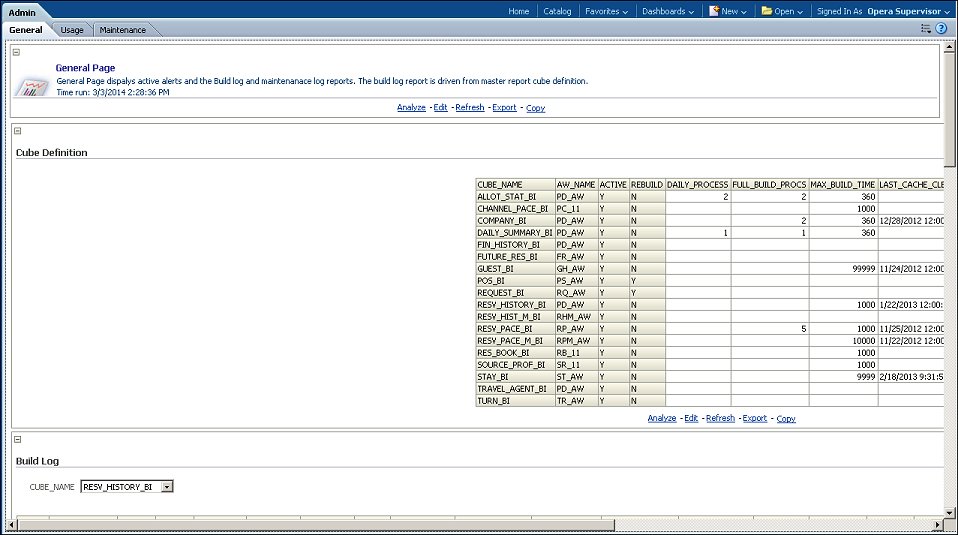958x535 pixels.
Task: Expand the Dashboards menu
Action: [669, 11]
